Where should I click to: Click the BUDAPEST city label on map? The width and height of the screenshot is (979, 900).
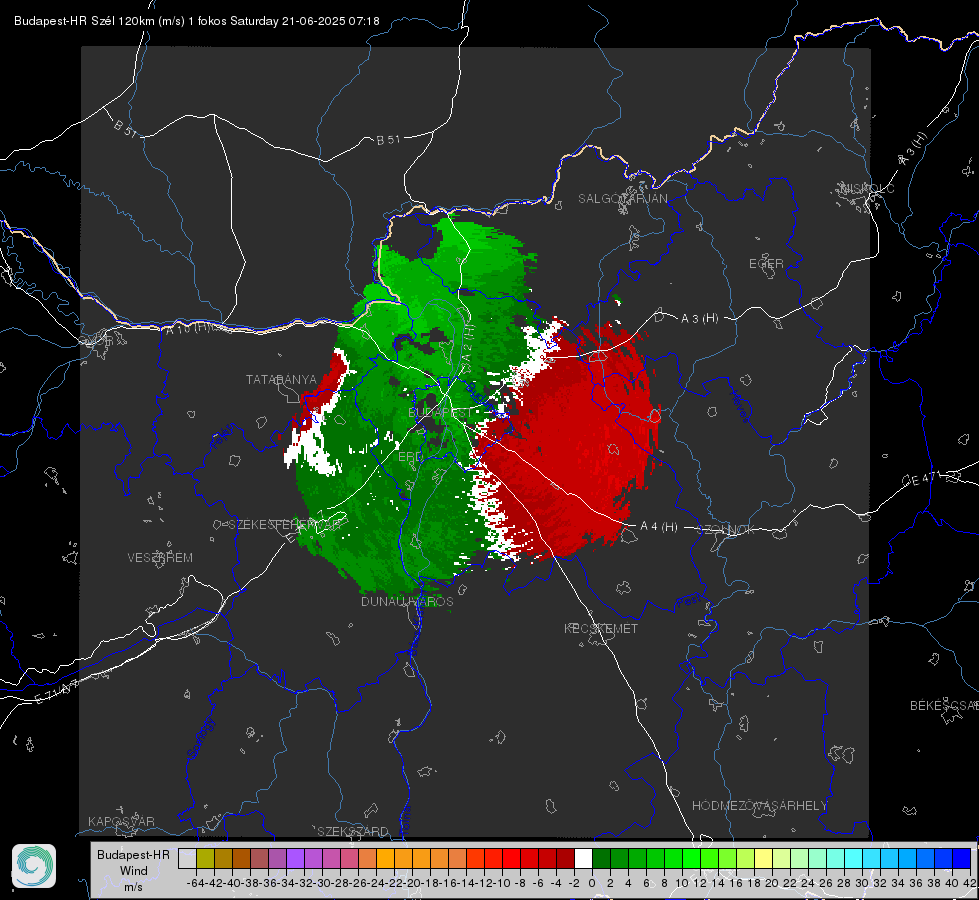[x=440, y=413]
